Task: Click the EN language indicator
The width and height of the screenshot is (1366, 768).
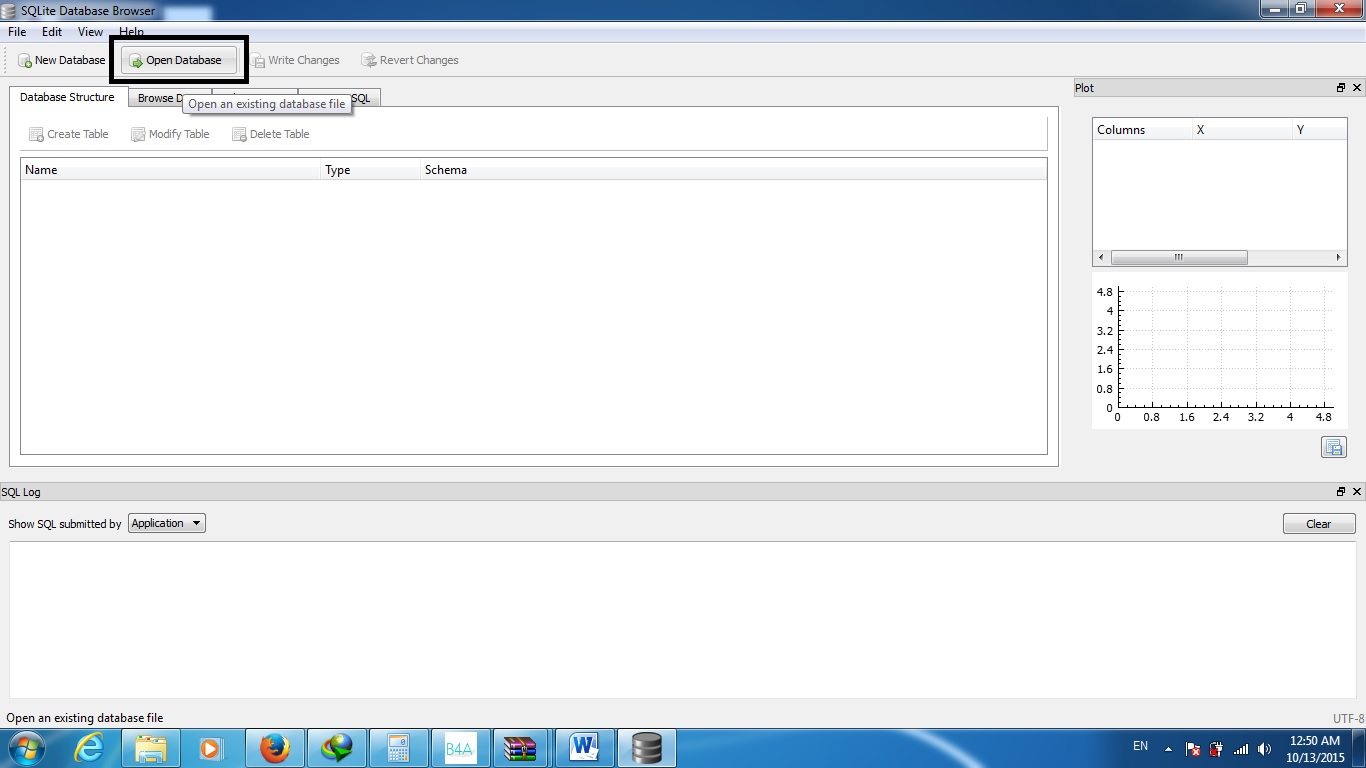Action: click(x=1141, y=746)
